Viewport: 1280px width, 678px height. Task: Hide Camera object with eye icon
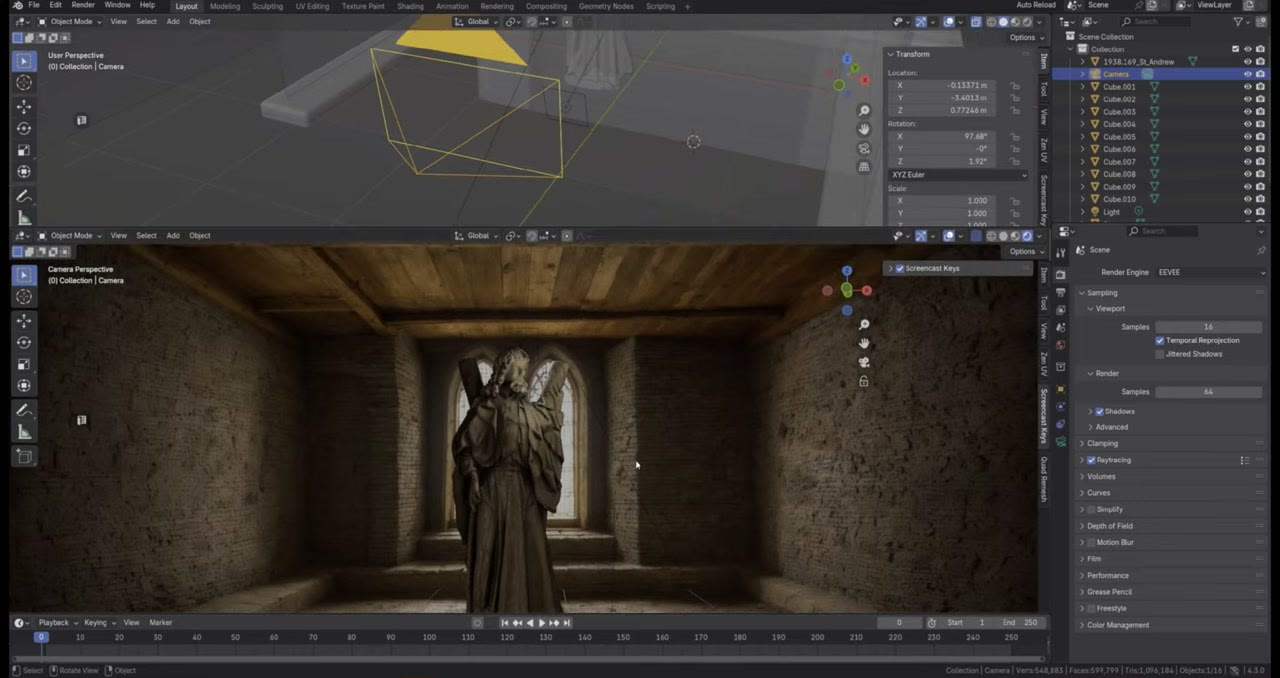click(1247, 74)
